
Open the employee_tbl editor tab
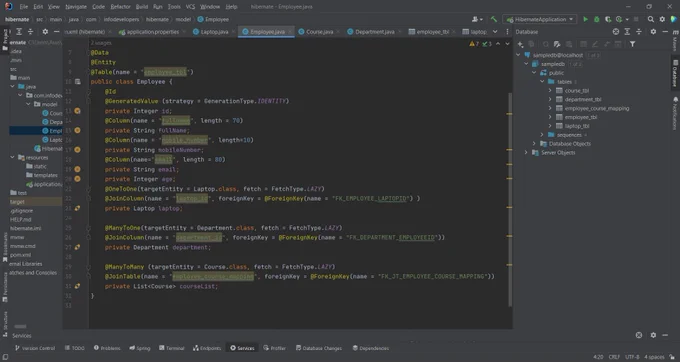432,32
